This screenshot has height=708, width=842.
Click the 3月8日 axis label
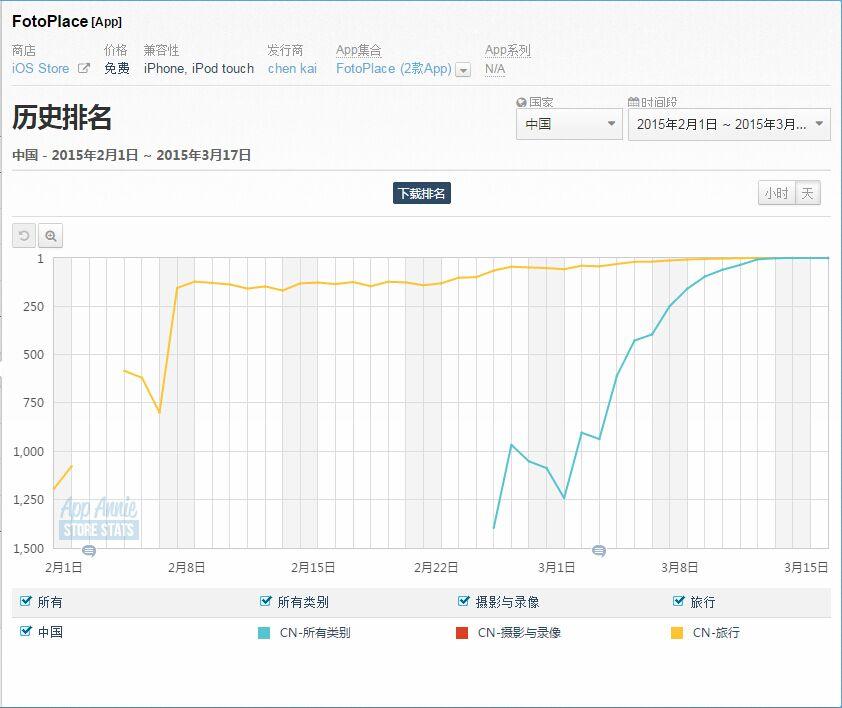[x=679, y=567]
